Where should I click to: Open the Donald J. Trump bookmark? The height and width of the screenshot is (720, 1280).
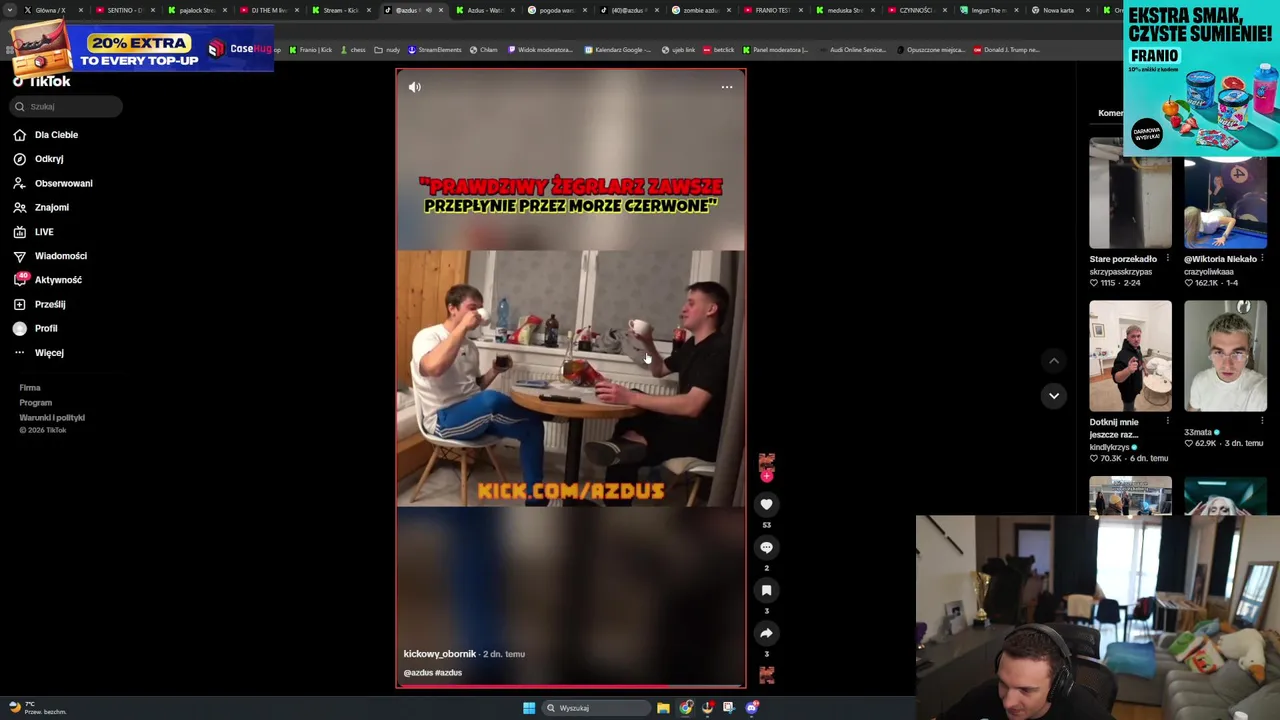pyautogui.click(x=1006, y=50)
